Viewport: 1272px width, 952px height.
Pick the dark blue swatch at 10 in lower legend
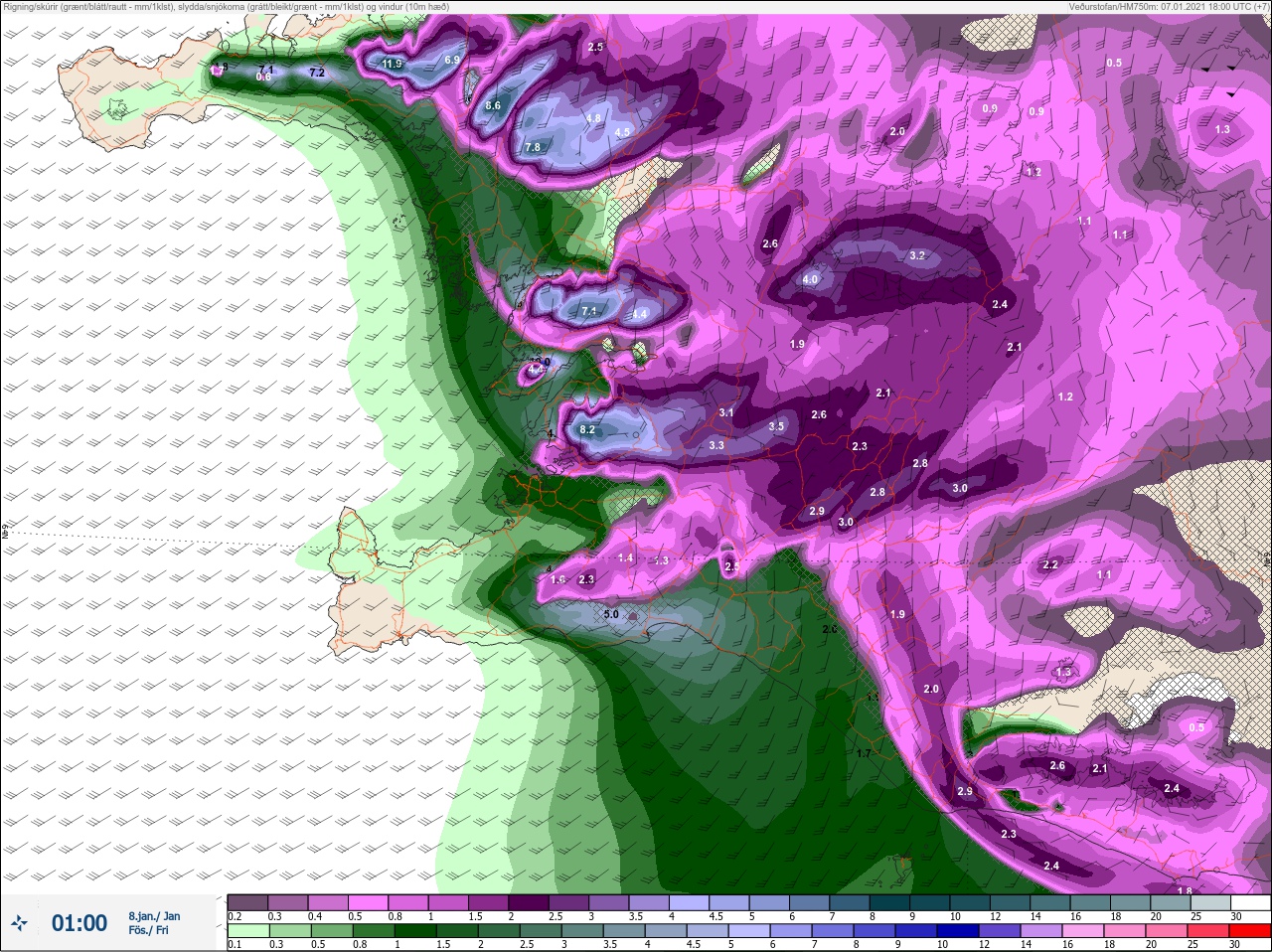[x=956, y=930]
